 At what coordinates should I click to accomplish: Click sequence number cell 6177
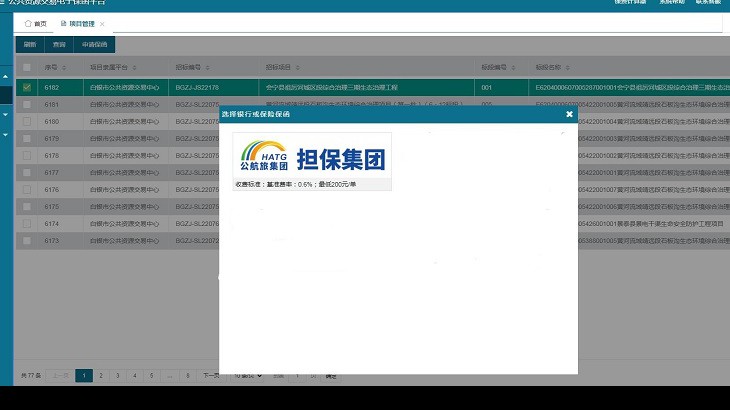pos(52,173)
